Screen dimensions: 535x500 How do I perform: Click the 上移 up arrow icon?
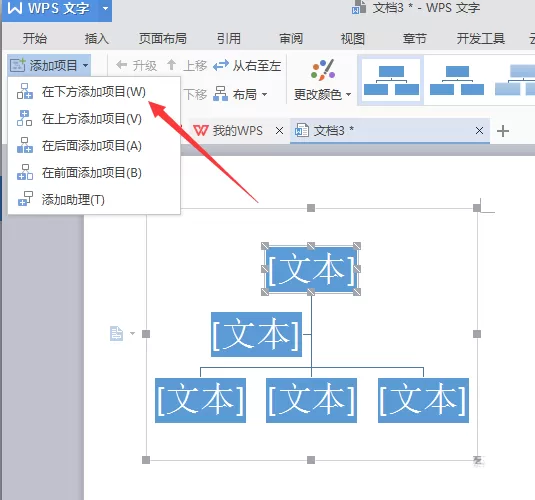point(172,65)
